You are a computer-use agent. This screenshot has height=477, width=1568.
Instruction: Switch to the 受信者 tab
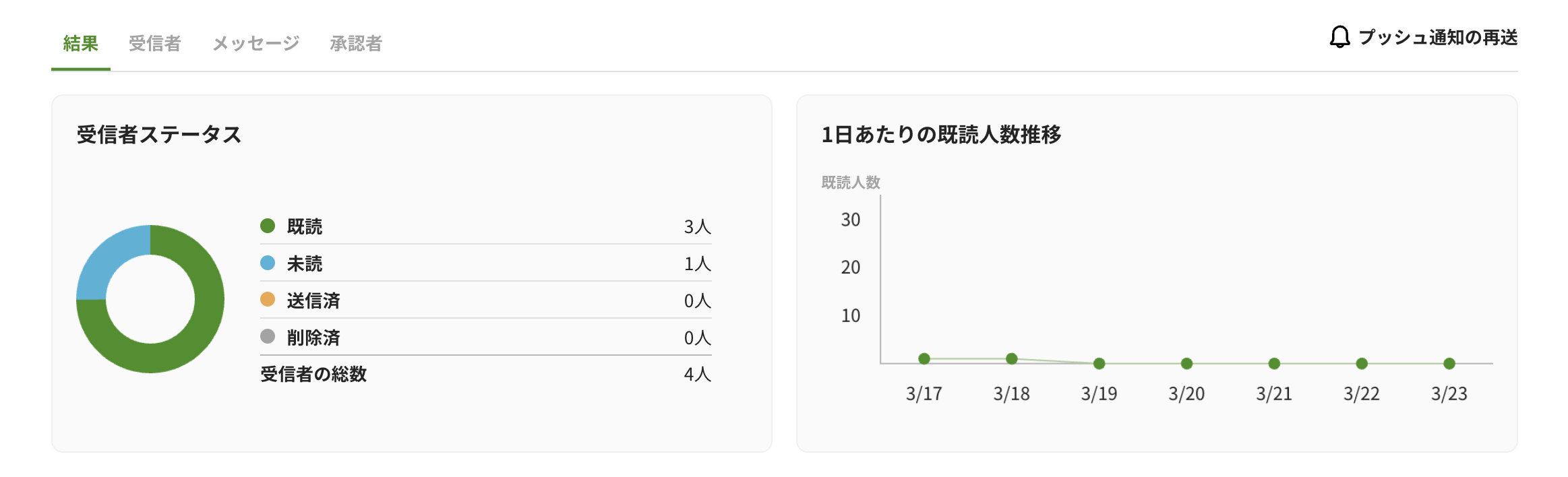155,43
